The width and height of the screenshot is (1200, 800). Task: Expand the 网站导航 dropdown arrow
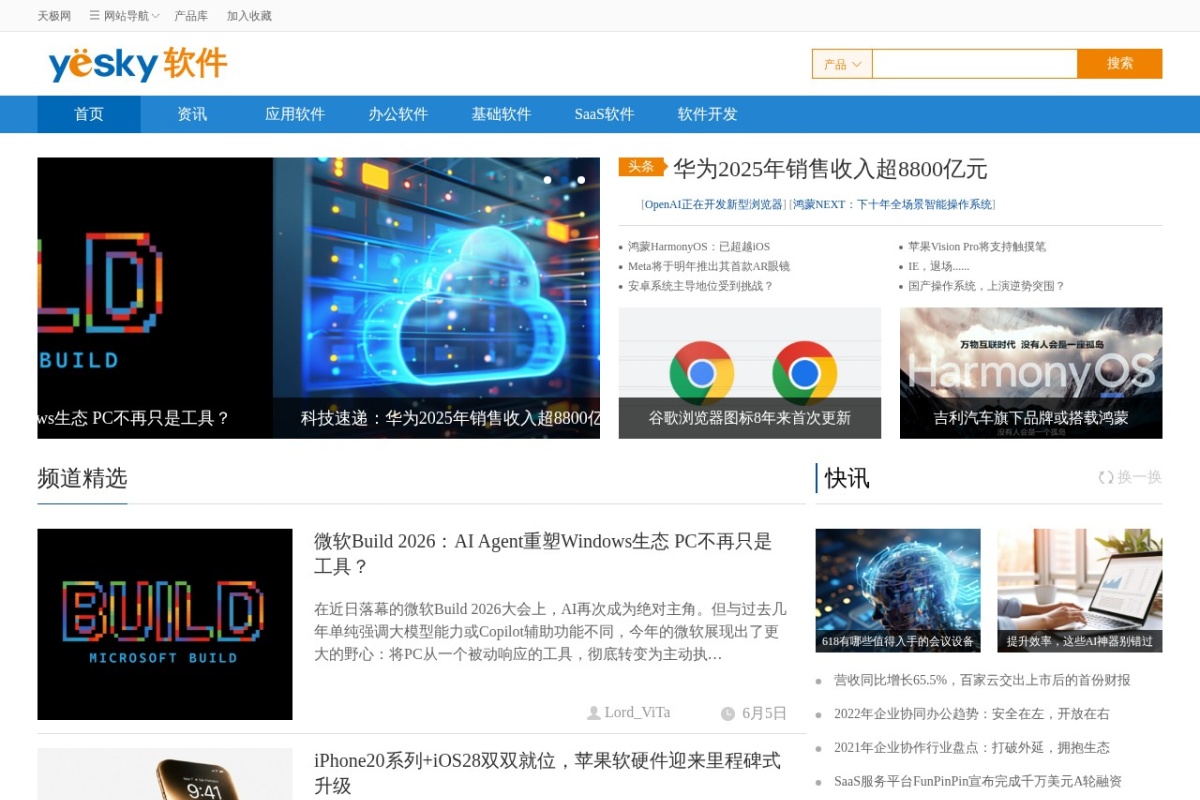[155, 16]
